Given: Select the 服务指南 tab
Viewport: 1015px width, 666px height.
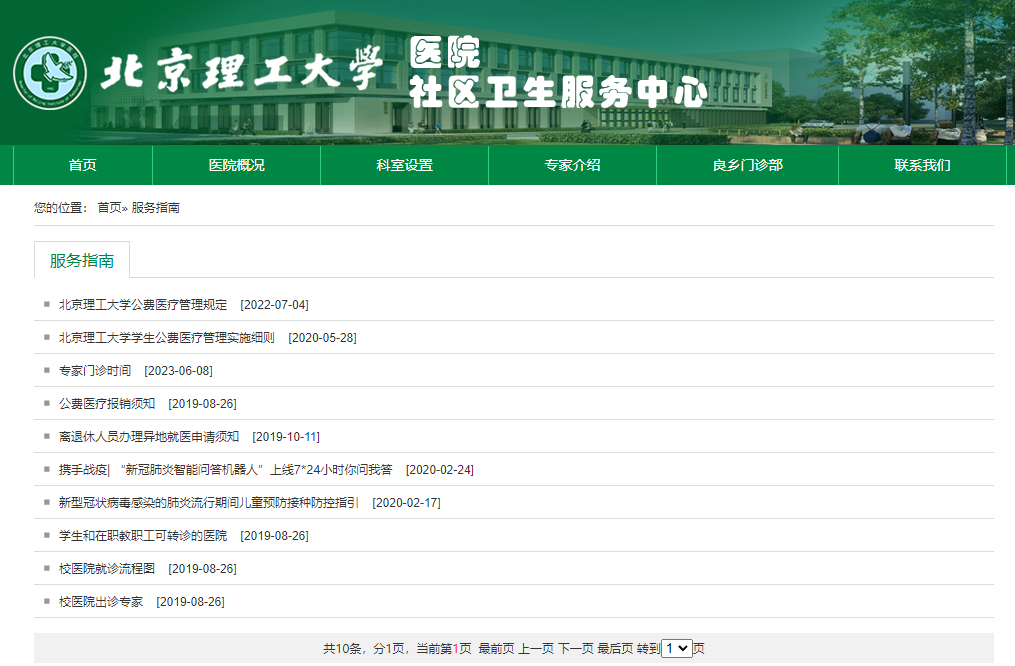Looking at the screenshot, I should (x=82, y=261).
